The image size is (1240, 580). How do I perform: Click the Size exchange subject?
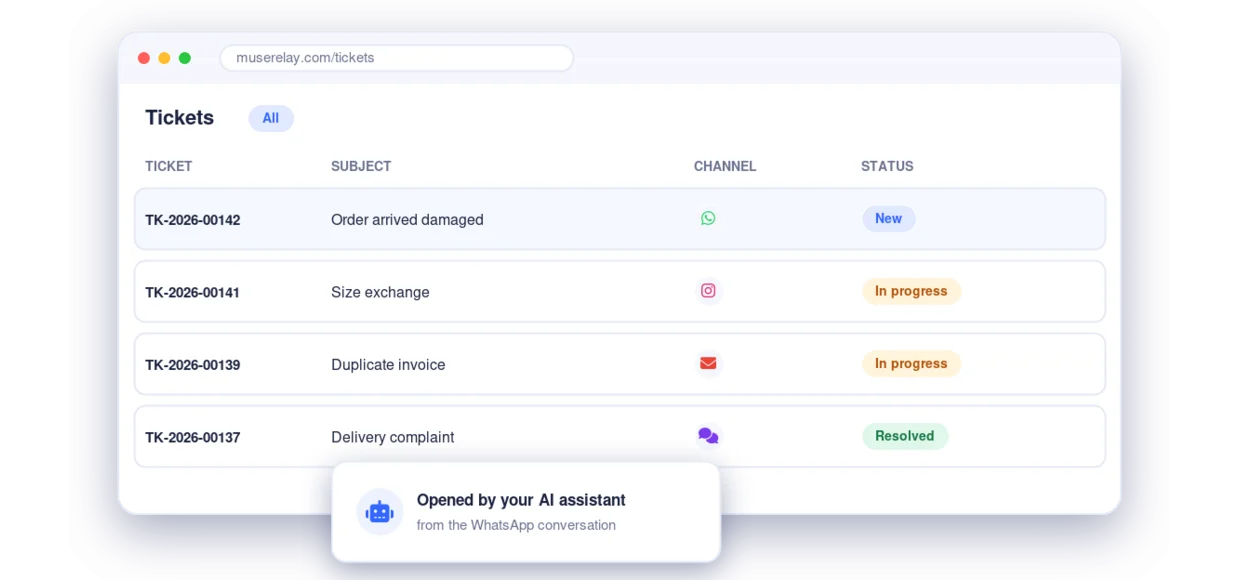pos(380,292)
